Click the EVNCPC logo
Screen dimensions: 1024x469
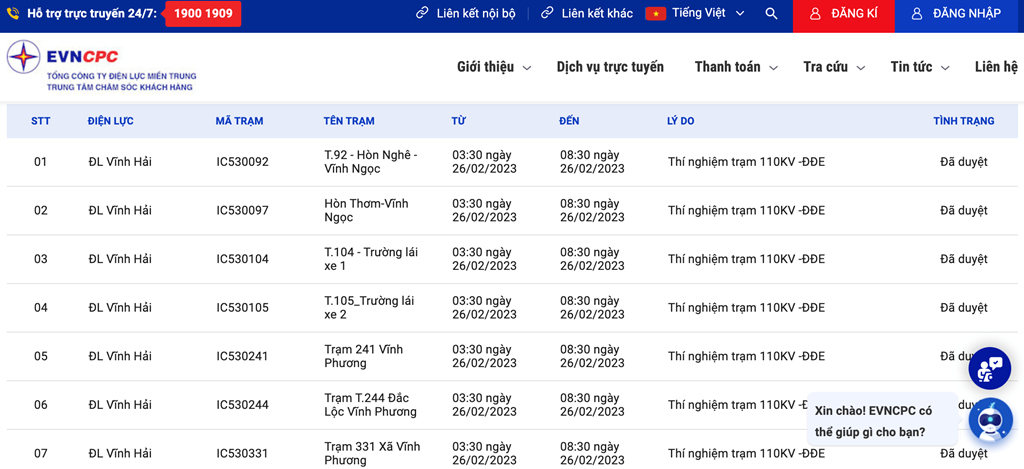102,66
